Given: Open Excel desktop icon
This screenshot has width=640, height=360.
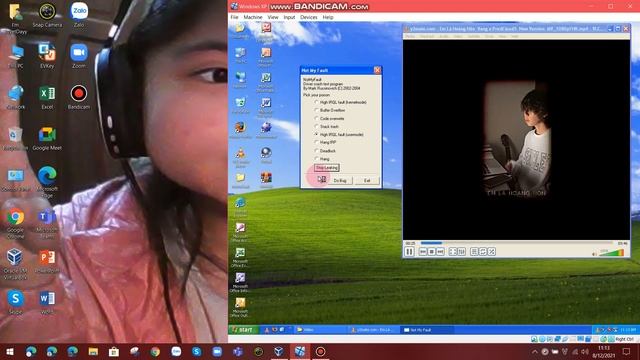Looking at the screenshot, I should [x=47, y=97].
